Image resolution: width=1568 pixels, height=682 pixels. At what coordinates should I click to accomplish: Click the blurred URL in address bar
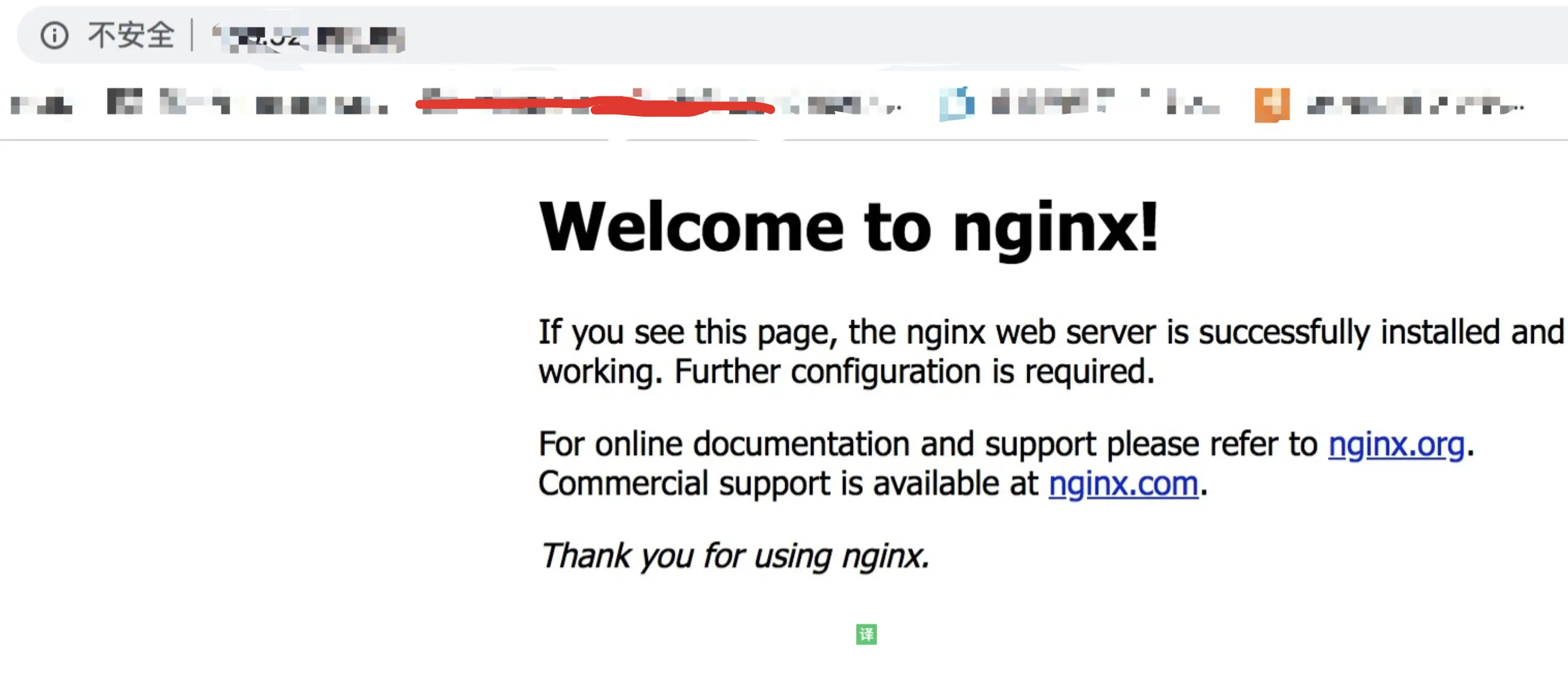pos(309,39)
